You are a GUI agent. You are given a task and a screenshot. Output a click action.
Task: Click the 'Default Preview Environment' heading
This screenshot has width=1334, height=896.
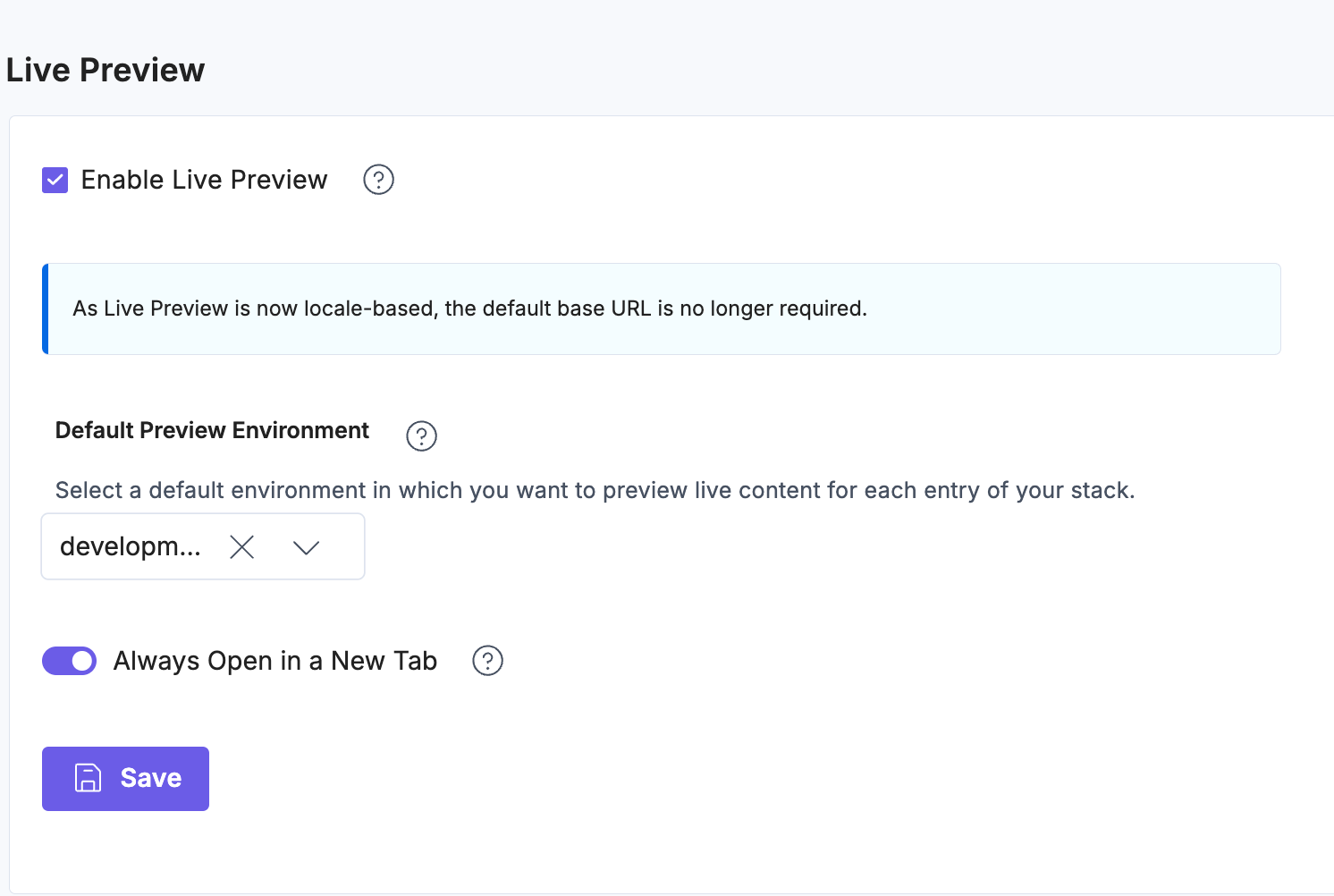click(212, 430)
